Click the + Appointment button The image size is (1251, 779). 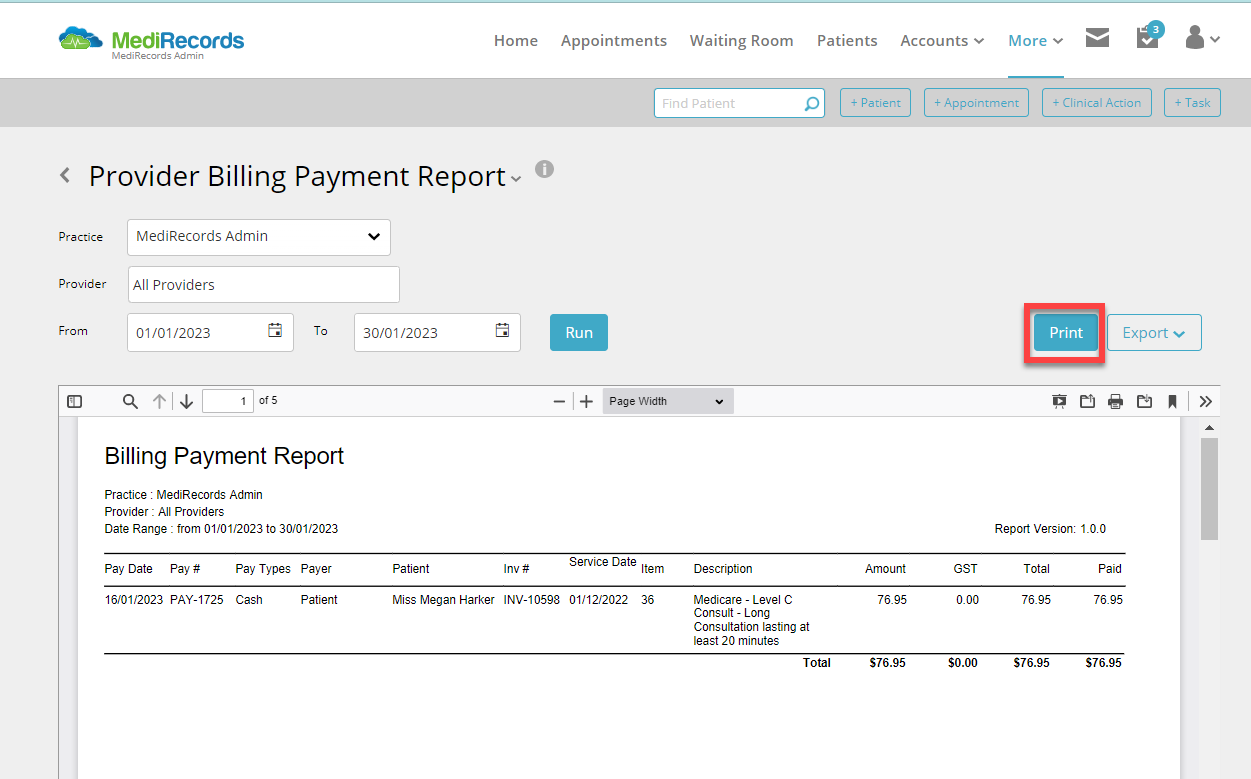(x=976, y=103)
